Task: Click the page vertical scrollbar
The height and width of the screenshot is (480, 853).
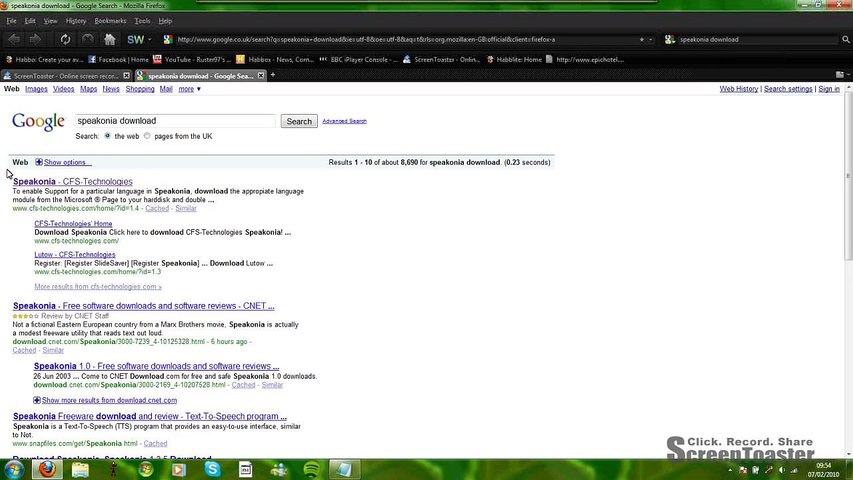Action: click(x=848, y=269)
